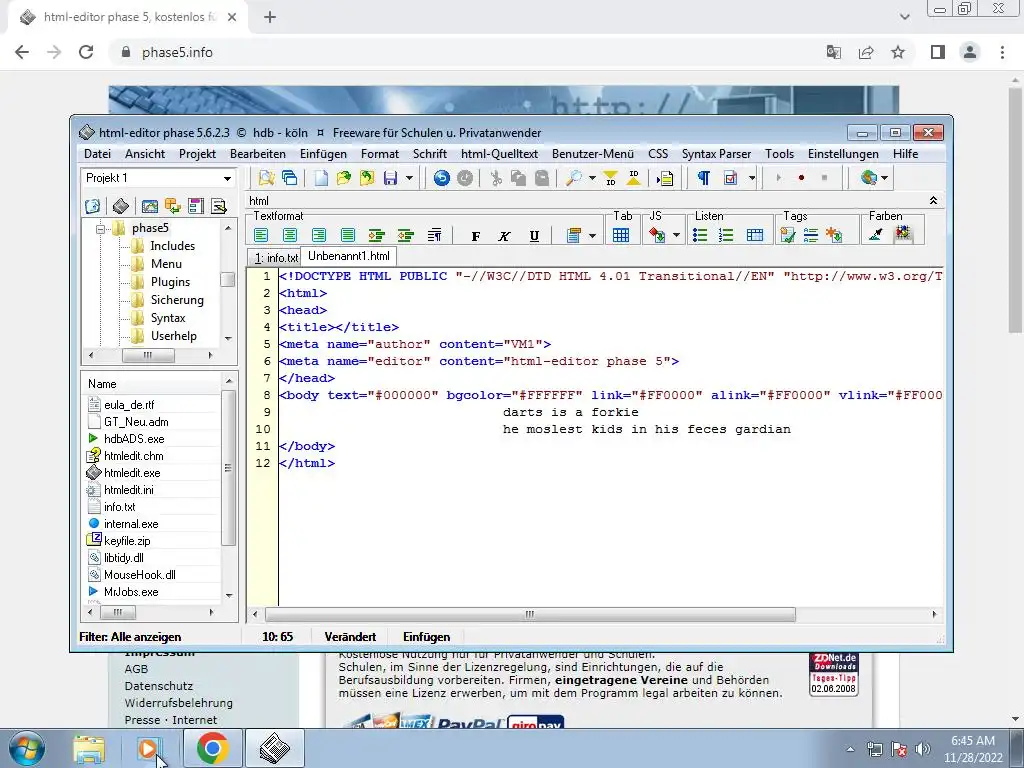Click the Chrome address bar phase5.info

[x=177, y=52]
